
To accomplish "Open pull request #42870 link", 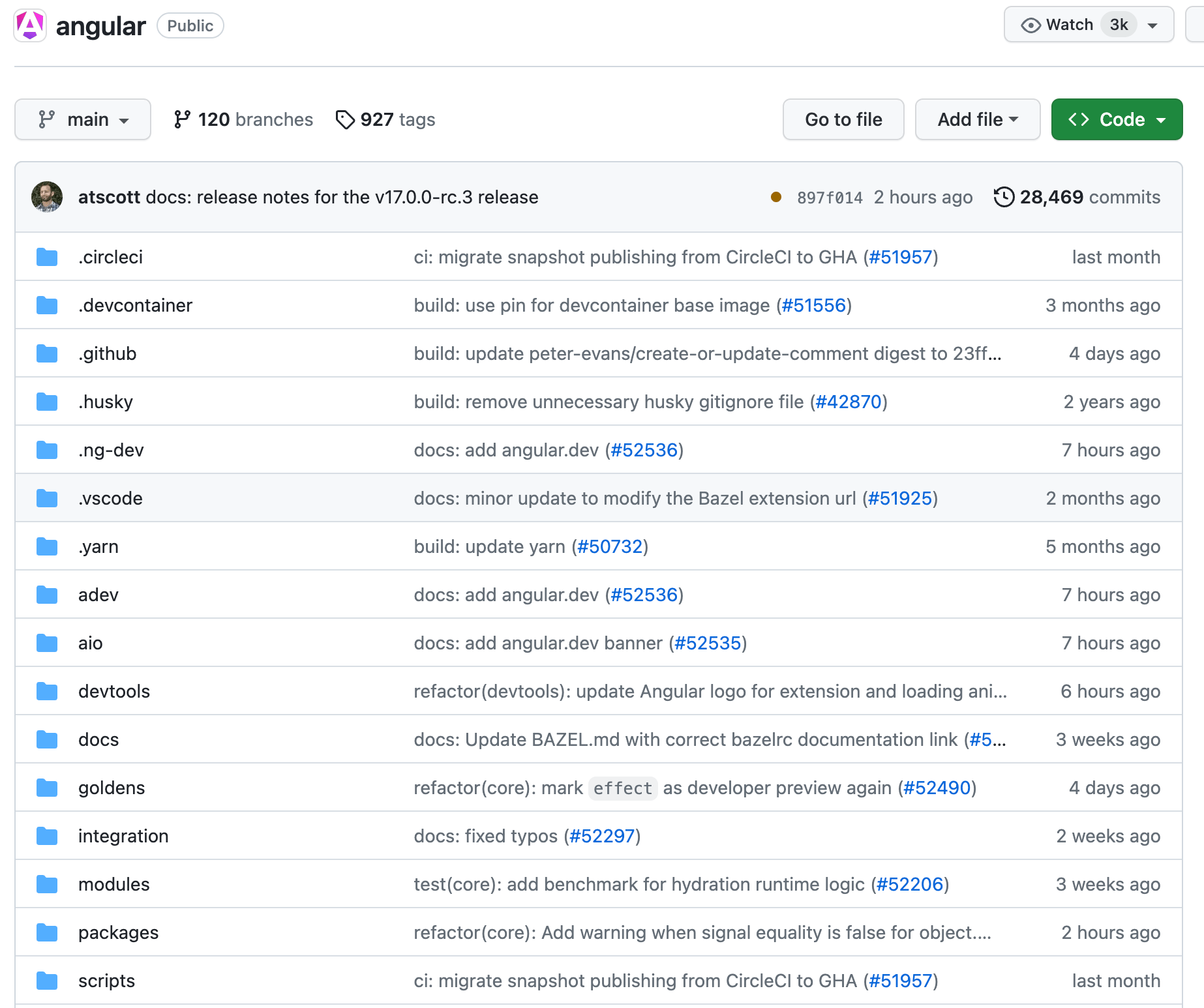I will (x=849, y=402).
